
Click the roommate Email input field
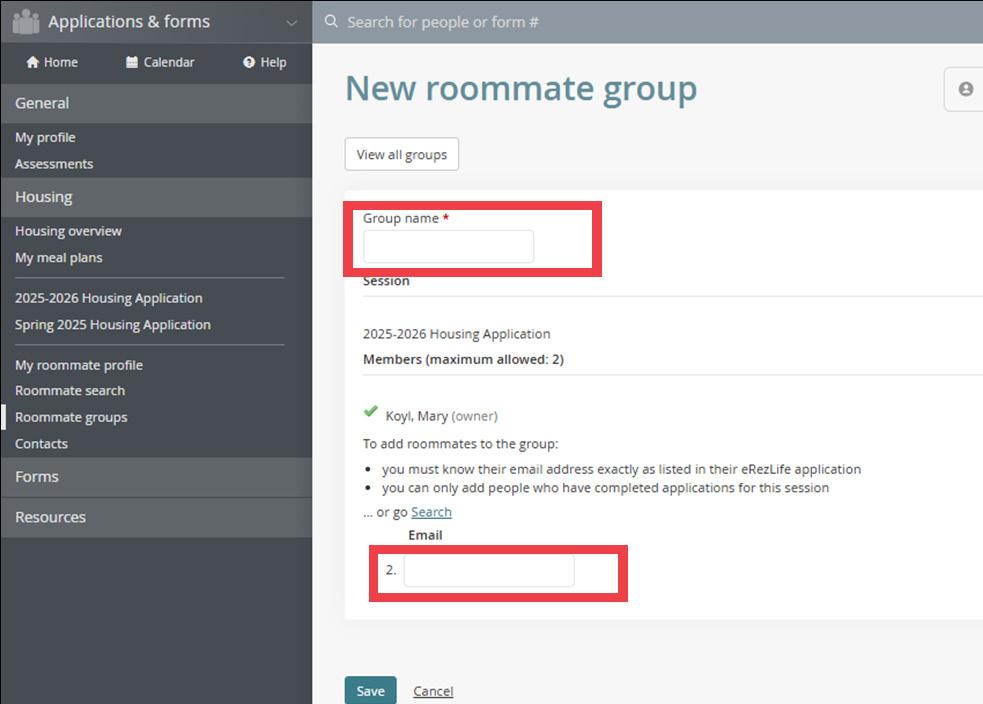click(x=489, y=570)
